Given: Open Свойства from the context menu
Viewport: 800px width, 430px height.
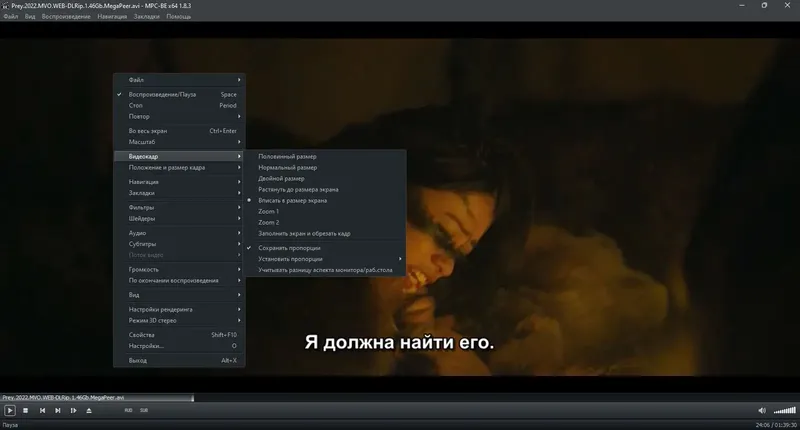Looking at the screenshot, I should point(179,335).
